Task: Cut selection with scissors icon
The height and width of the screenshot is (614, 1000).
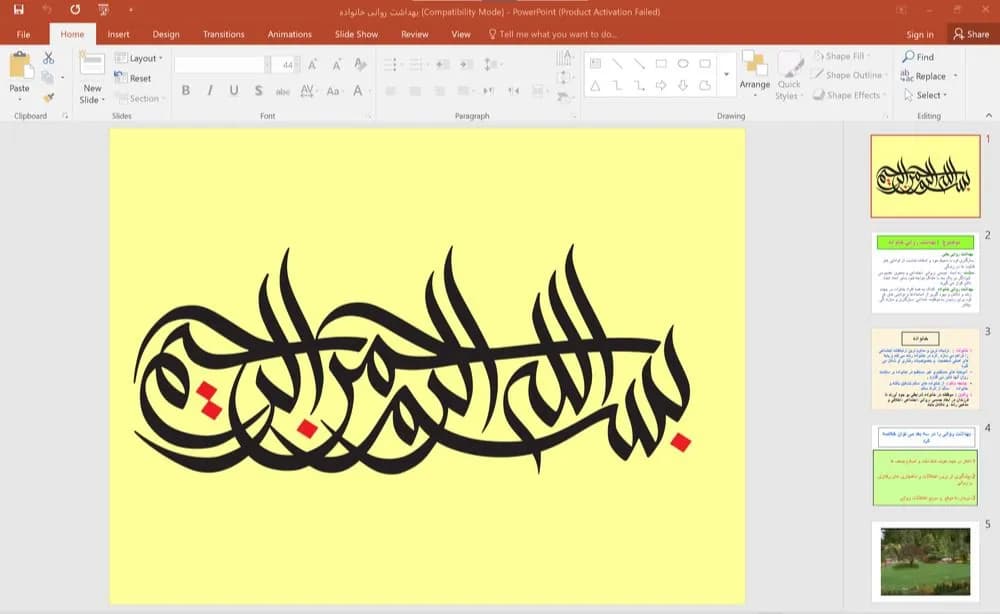Action: [48, 58]
